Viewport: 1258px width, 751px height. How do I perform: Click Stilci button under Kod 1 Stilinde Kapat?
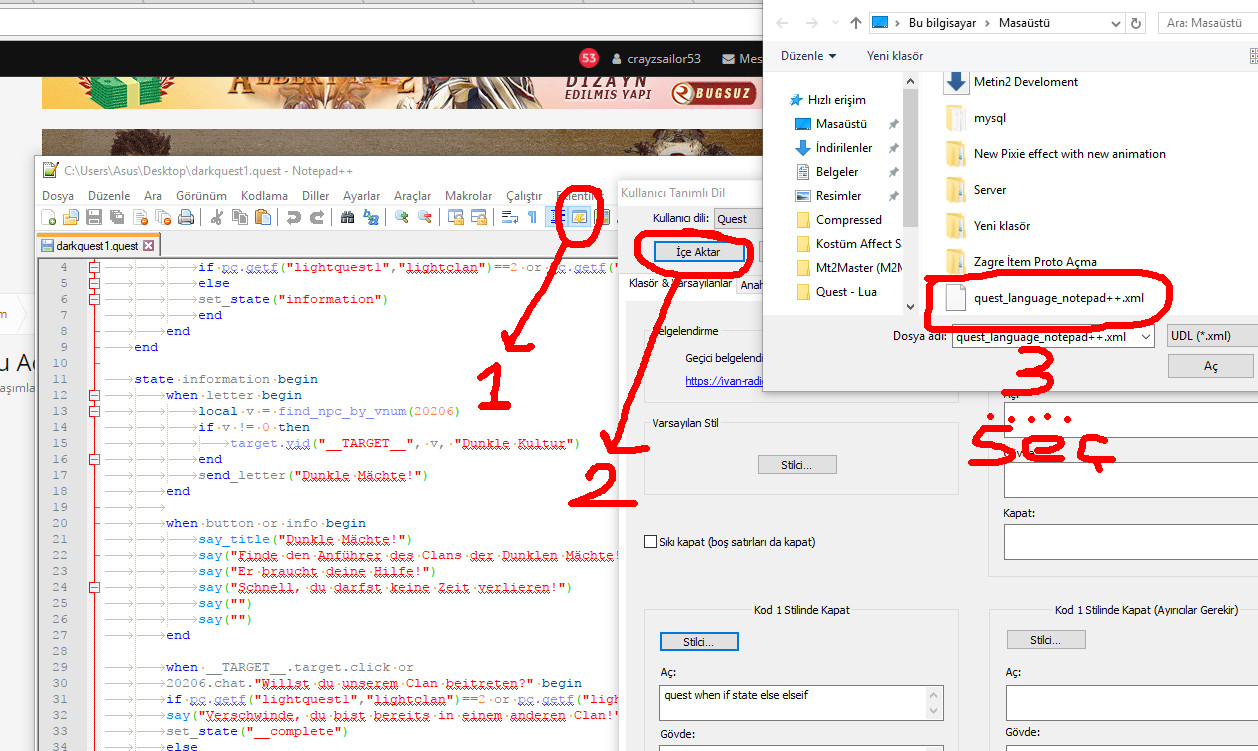(x=699, y=641)
